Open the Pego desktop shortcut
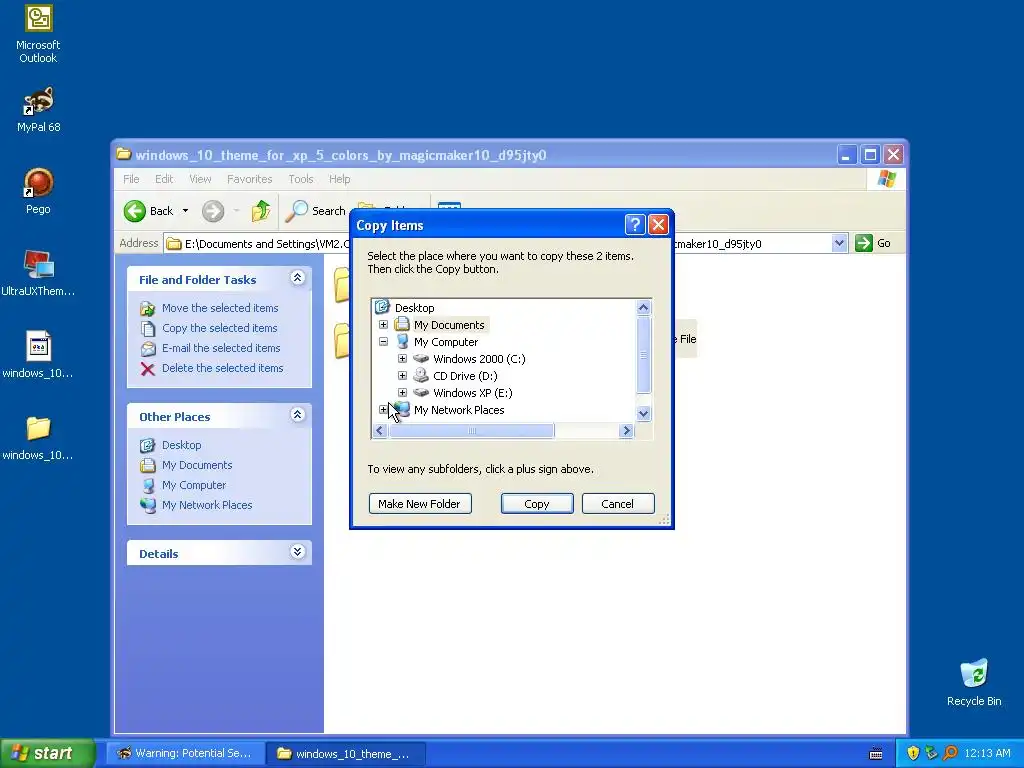Image resolution: width=1024 pixels, height=768 pixels. coord(38,191)
